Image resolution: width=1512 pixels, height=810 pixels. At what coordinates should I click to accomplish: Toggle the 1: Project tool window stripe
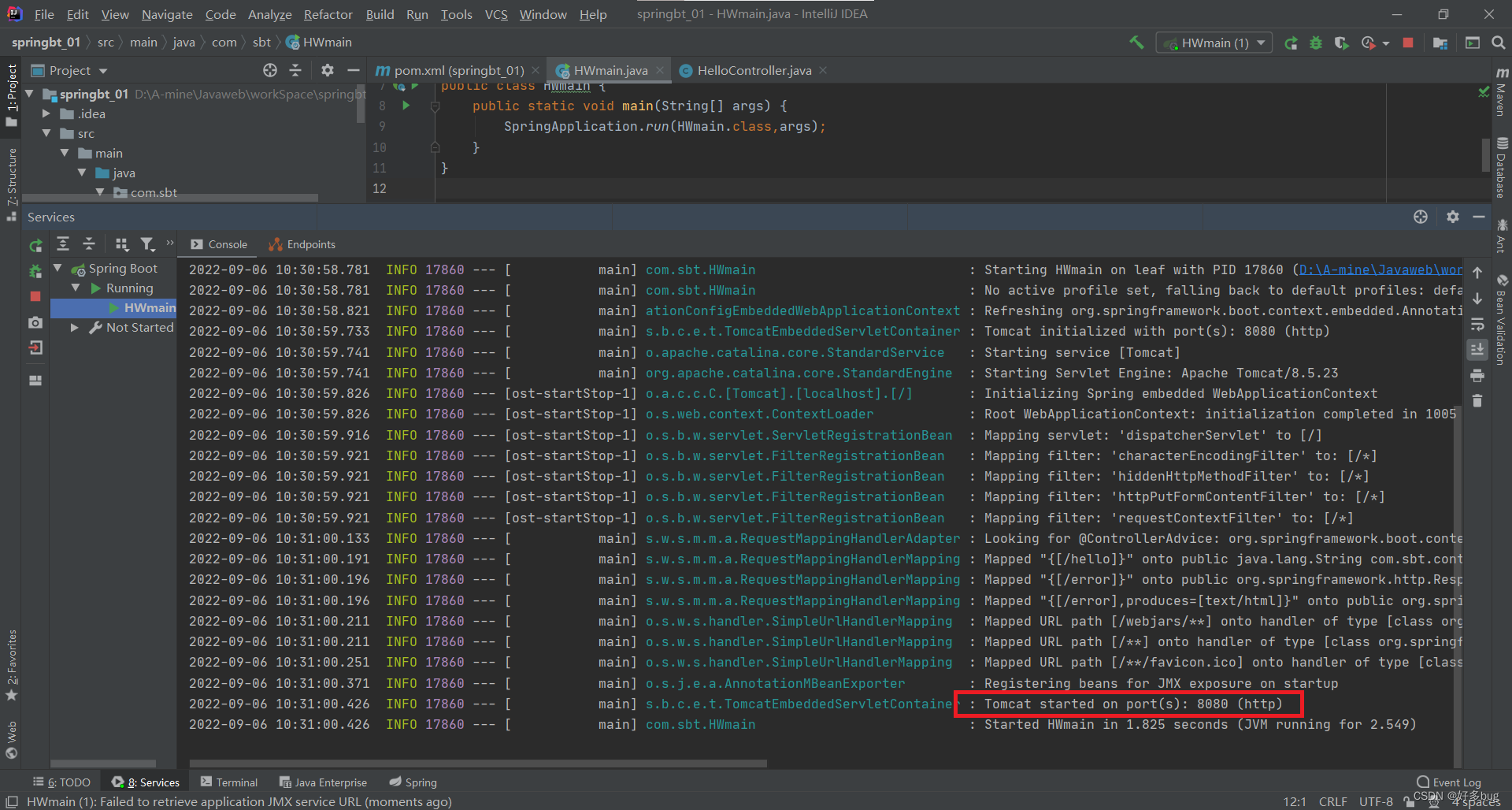[x=11, y=95]
